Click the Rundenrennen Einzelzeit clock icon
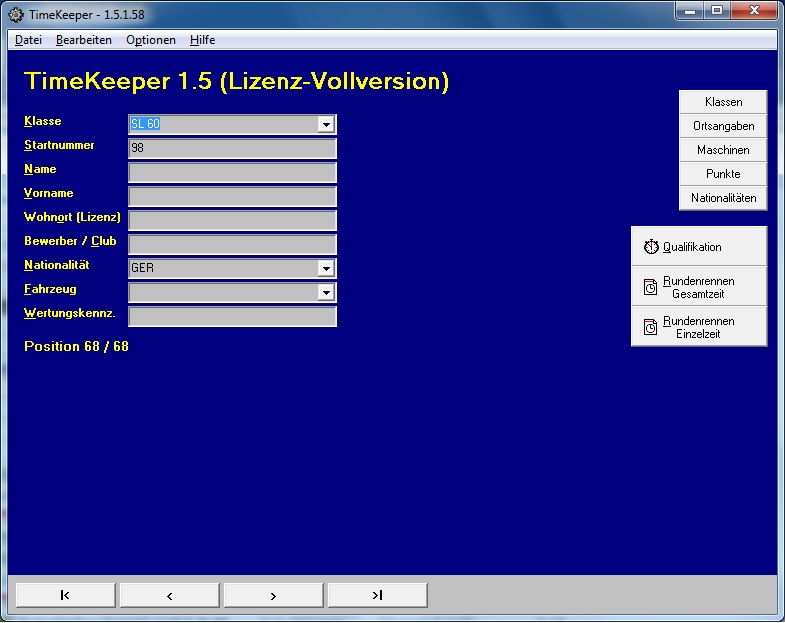The height and width of the screenshot is (623, 785). (x=650, y=327)
